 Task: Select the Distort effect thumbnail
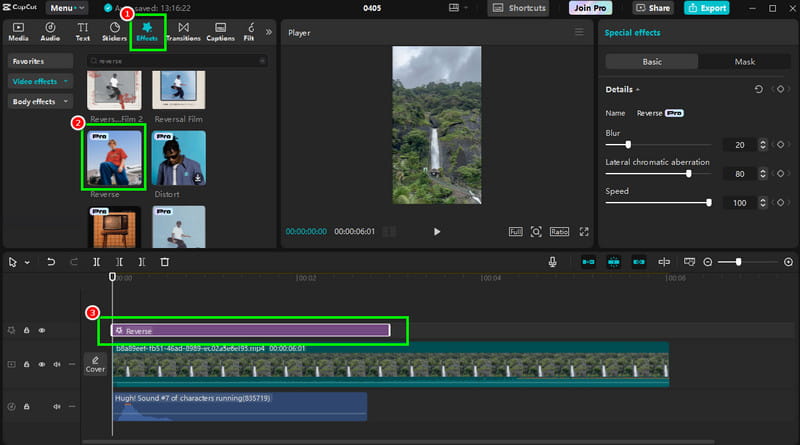click(x=179, y=159)
